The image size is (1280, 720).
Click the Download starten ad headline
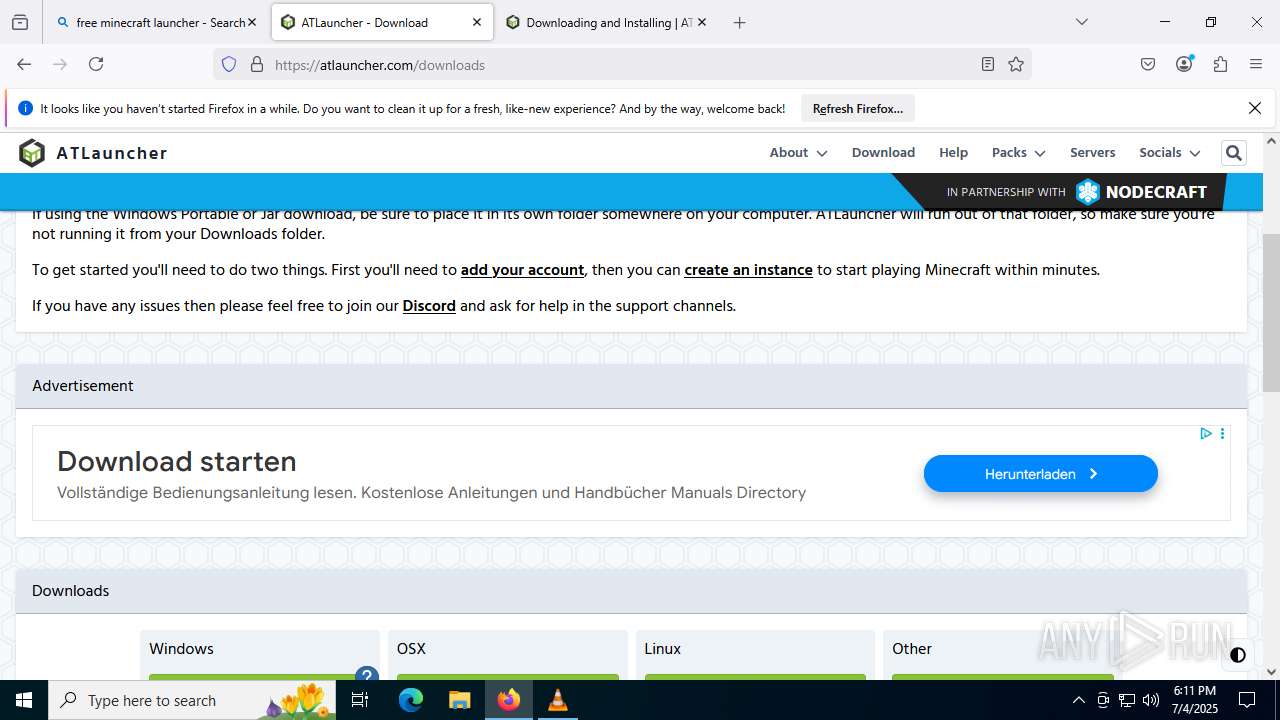point(177,461)
